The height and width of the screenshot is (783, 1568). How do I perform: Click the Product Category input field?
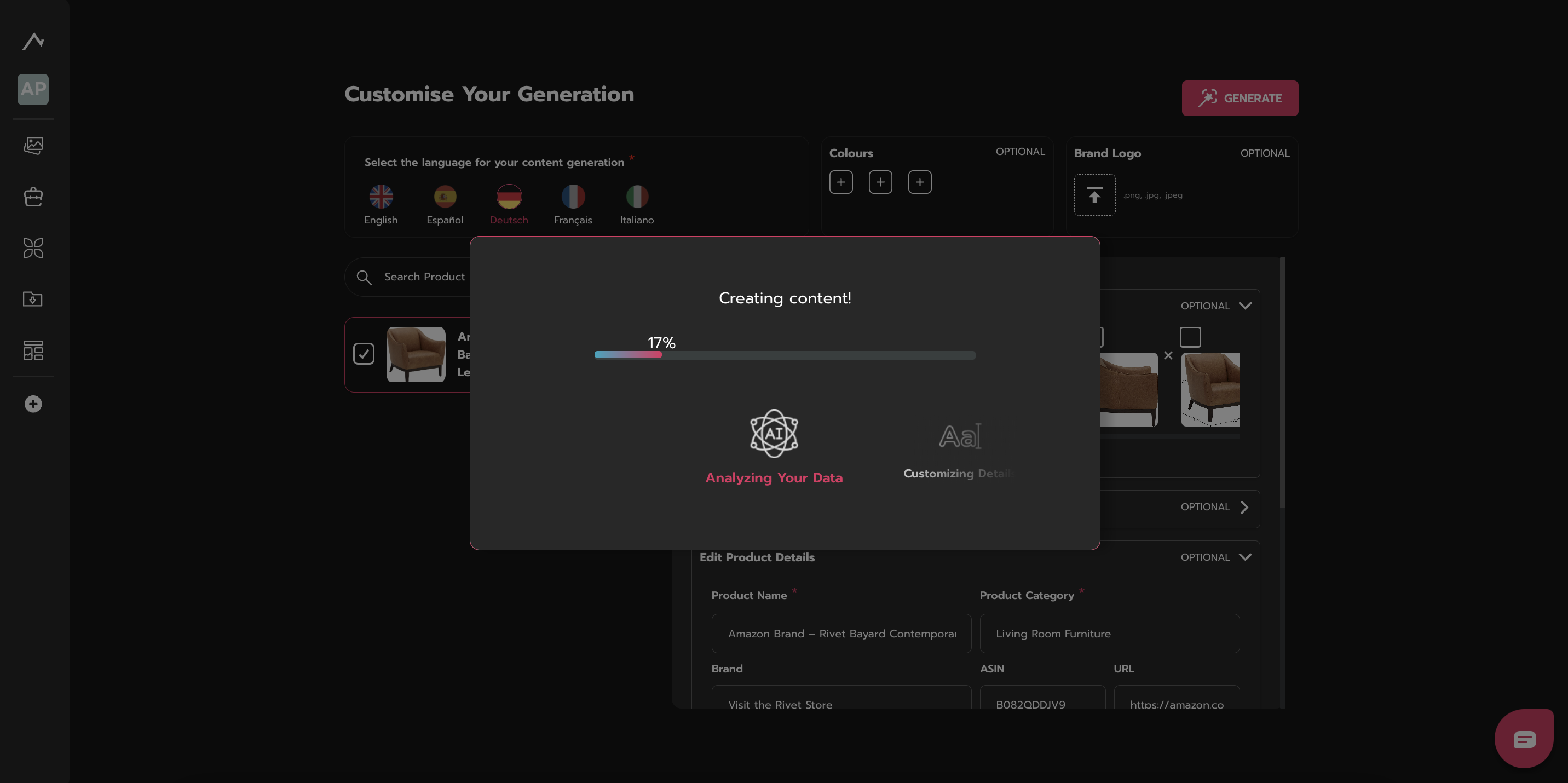coord(1109,633)
